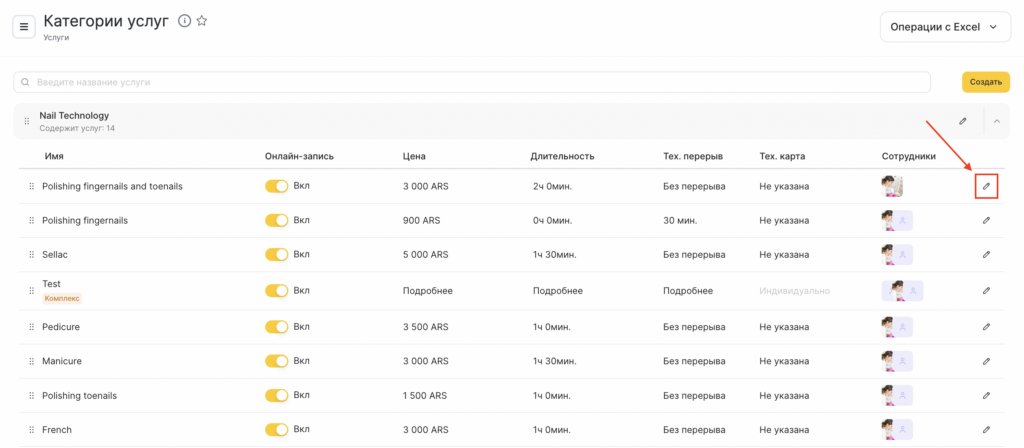The height and width of the screenshot is (448, 1024).
Task: Click the drag handle for Manicure row
Action: point(31,361)
